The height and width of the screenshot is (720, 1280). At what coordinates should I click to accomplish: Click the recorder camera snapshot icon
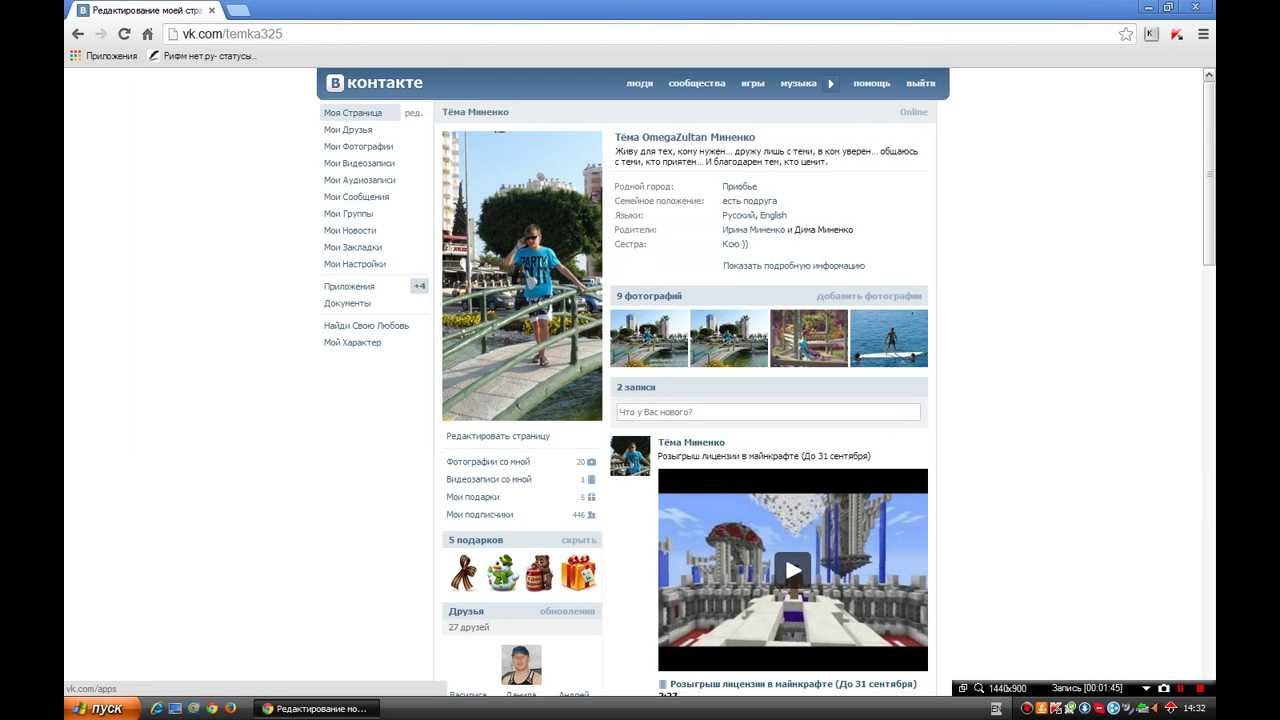click(x=1163, y=688)
